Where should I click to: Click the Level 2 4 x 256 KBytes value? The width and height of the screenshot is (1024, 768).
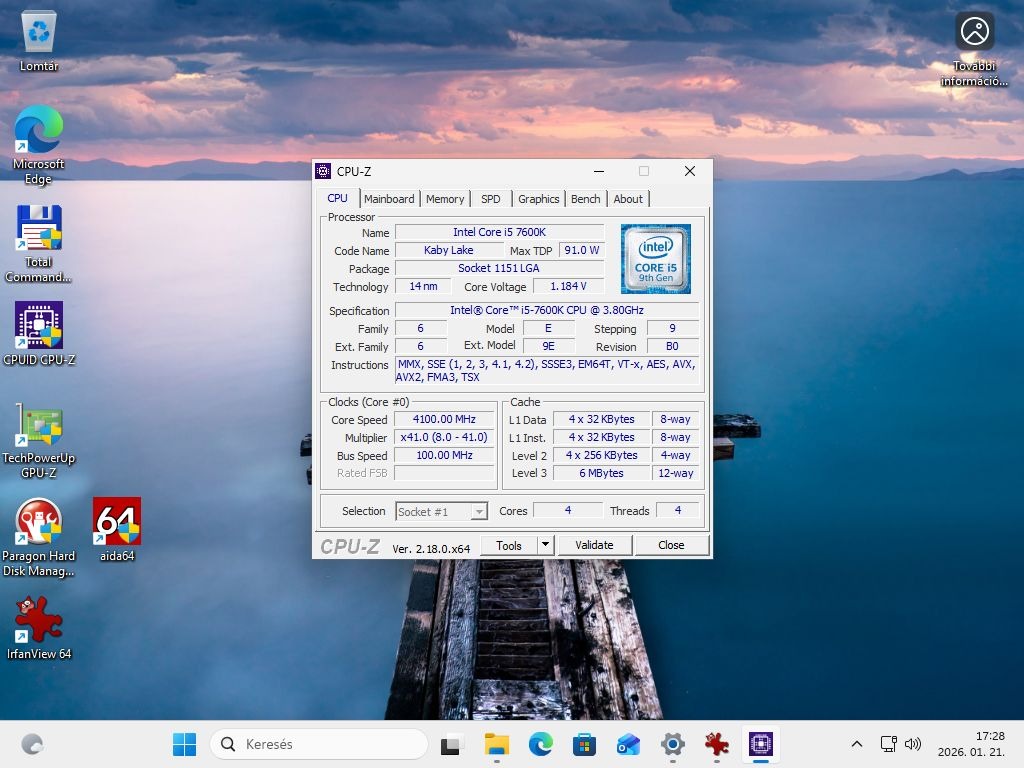(601, 455)
